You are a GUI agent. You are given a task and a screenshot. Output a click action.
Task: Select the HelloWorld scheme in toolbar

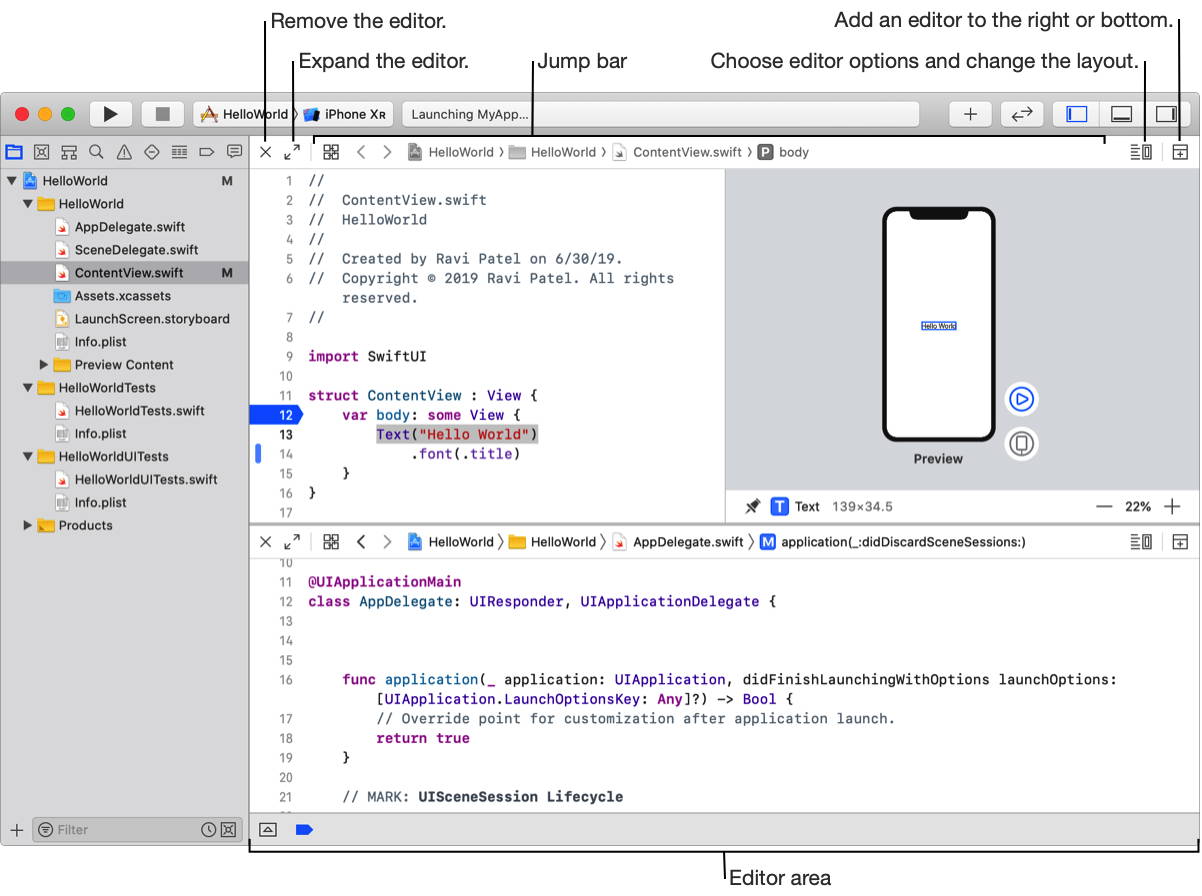coord(244,114)
